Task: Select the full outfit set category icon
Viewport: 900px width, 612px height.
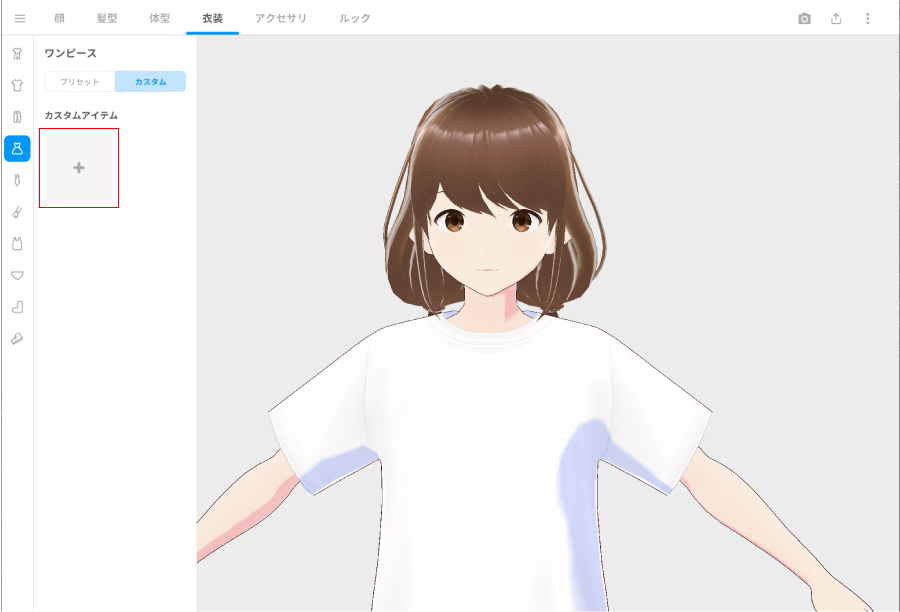Action: pyautogui.click(x=17, y=54)
